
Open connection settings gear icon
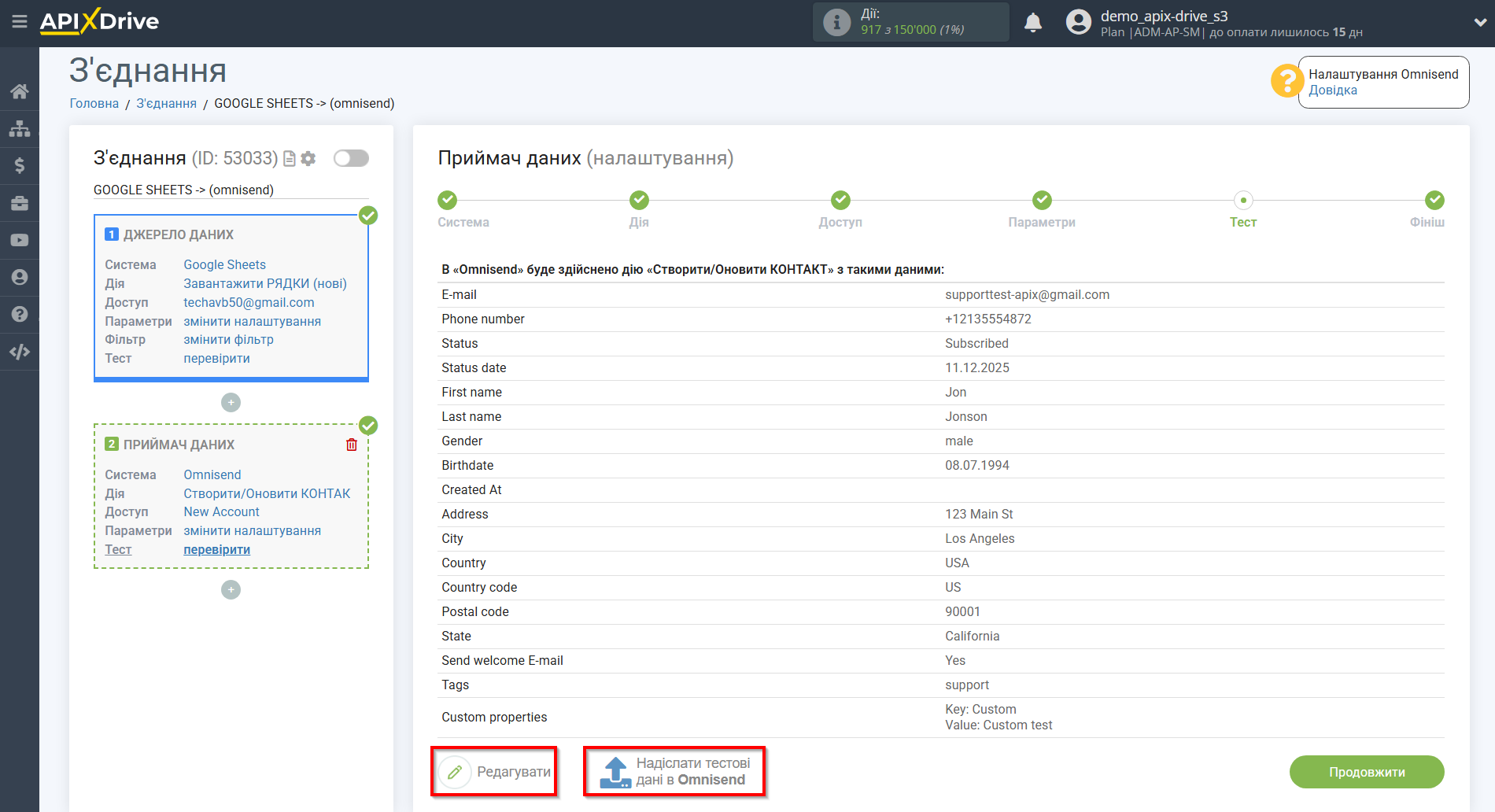(308, 158)
